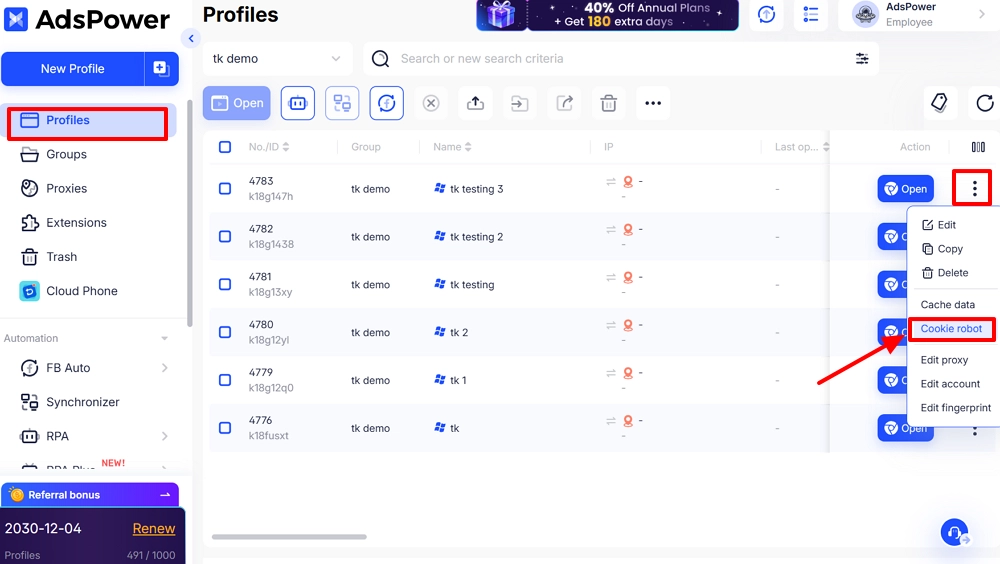Click the Renew link
The width and height of the screenshot is (1000, 564).
[154, 528]
